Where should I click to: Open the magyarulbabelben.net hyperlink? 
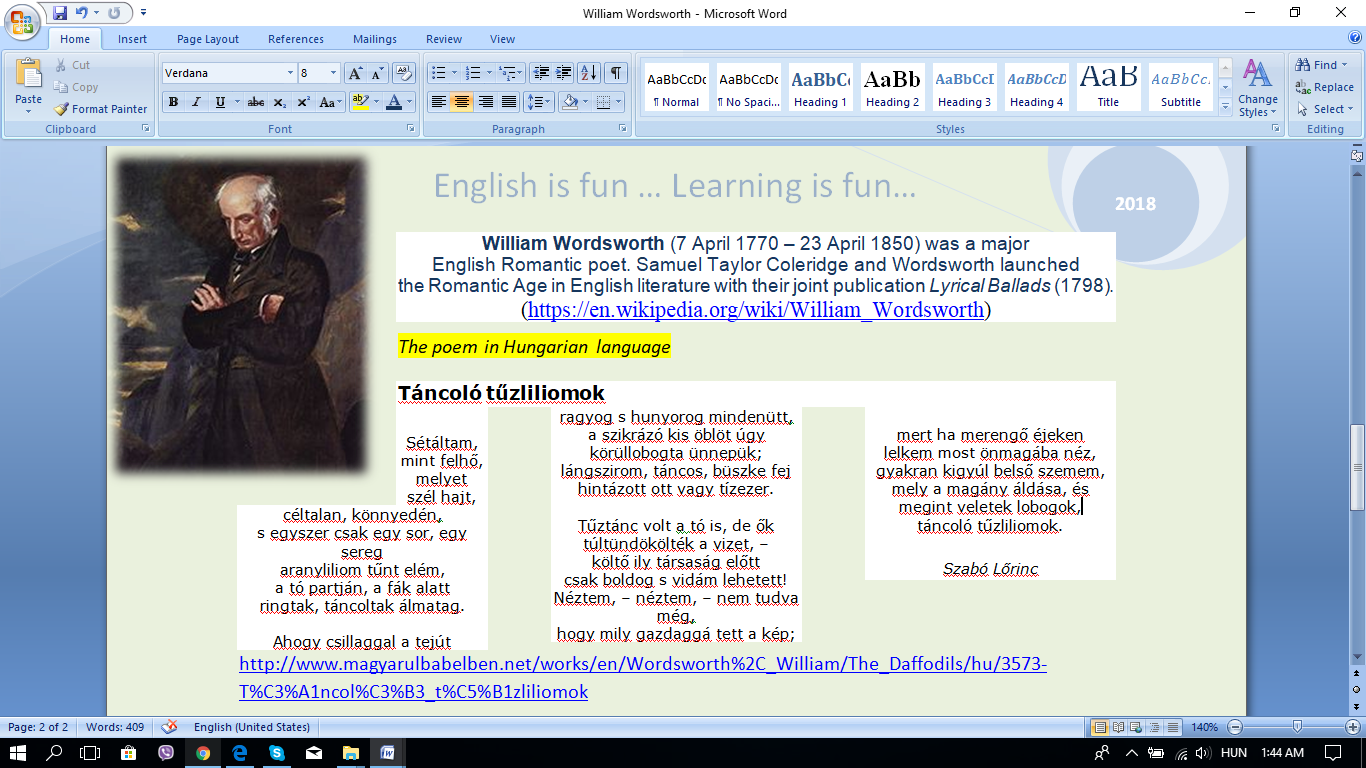642,678
